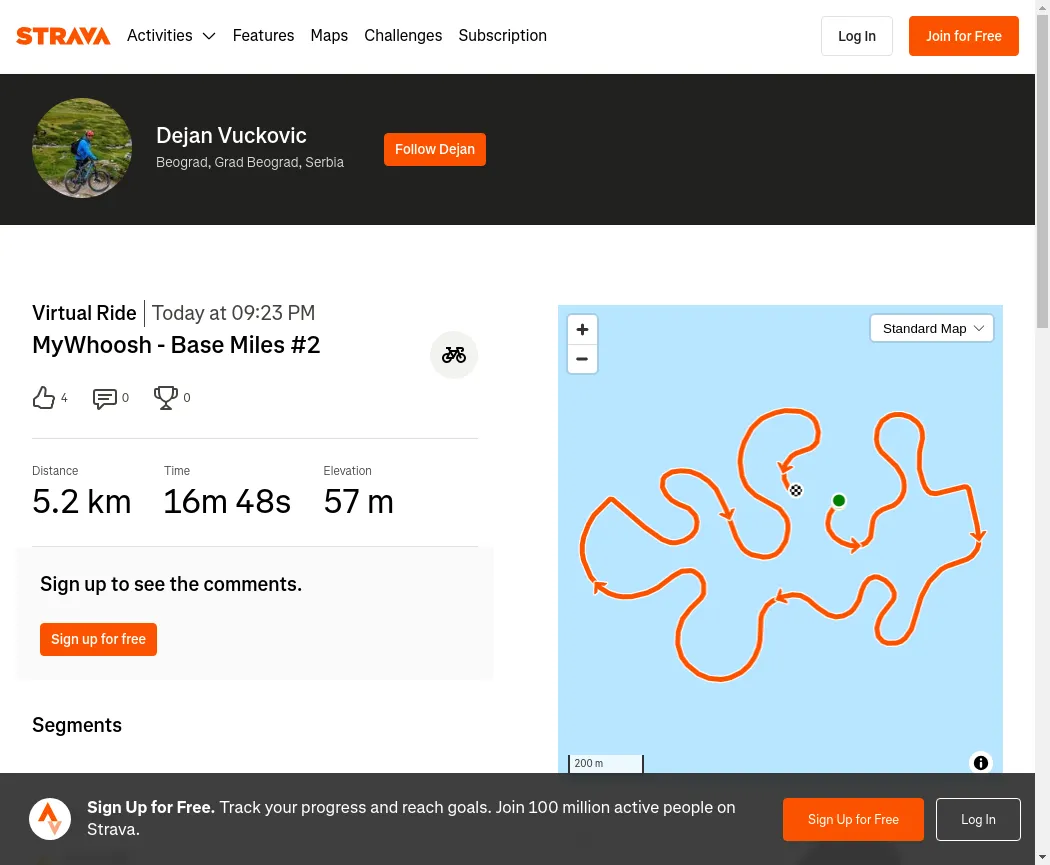Viewport: 1050px width, 865px height.
Task: Open Dejan Vuckovic's profile photo
Action: pos(82,148)
